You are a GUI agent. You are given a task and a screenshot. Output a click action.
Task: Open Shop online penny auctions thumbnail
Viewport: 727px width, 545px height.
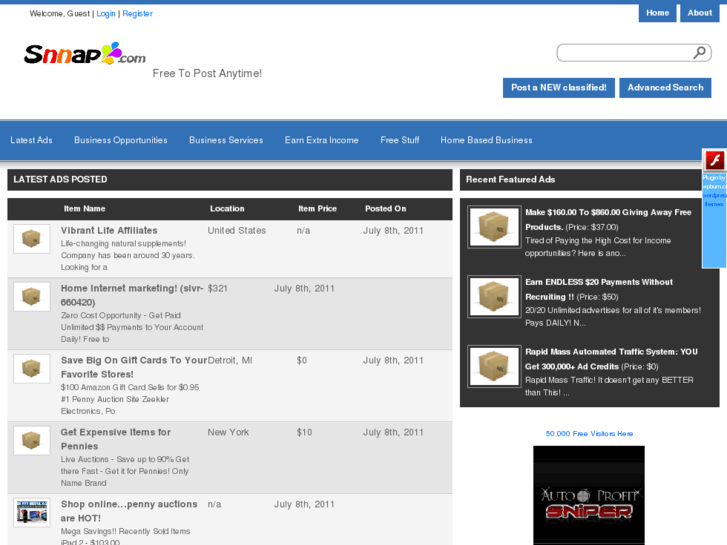coord(32,513)
